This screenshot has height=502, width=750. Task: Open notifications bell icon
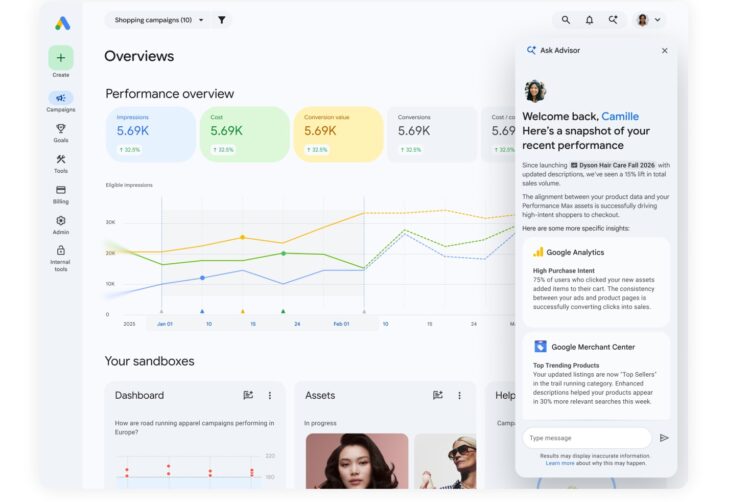pos(589,20)
